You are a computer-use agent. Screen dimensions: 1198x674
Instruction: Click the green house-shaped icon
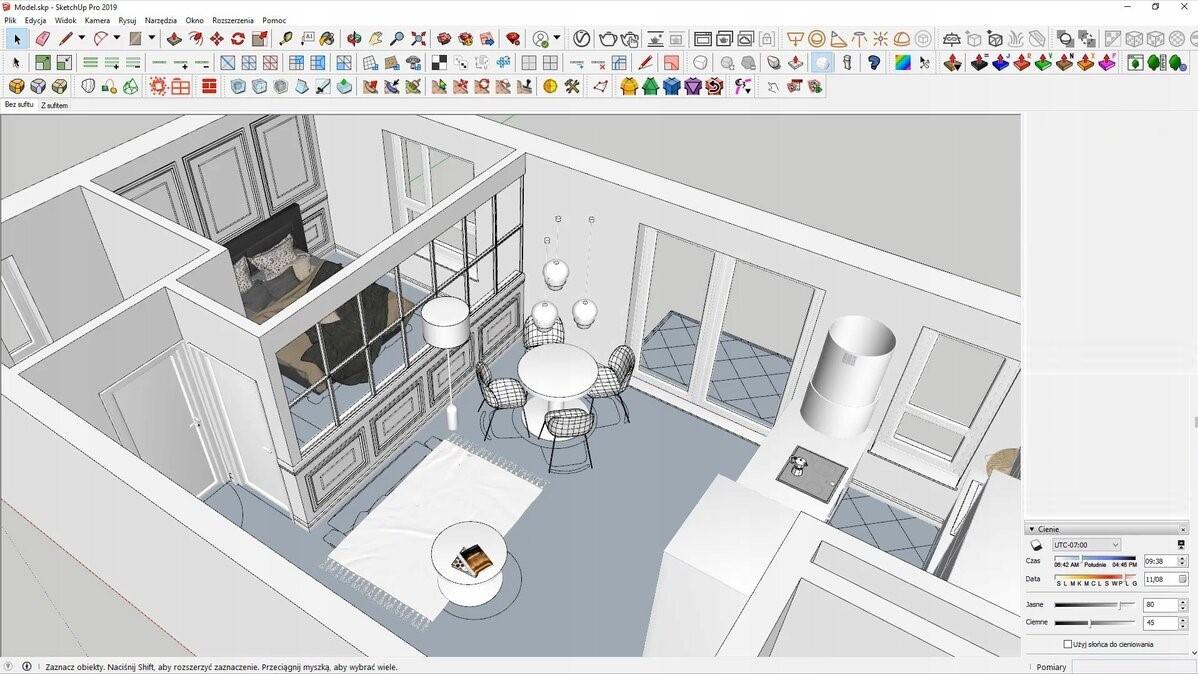pyautogui.click(x=650, y=86)
